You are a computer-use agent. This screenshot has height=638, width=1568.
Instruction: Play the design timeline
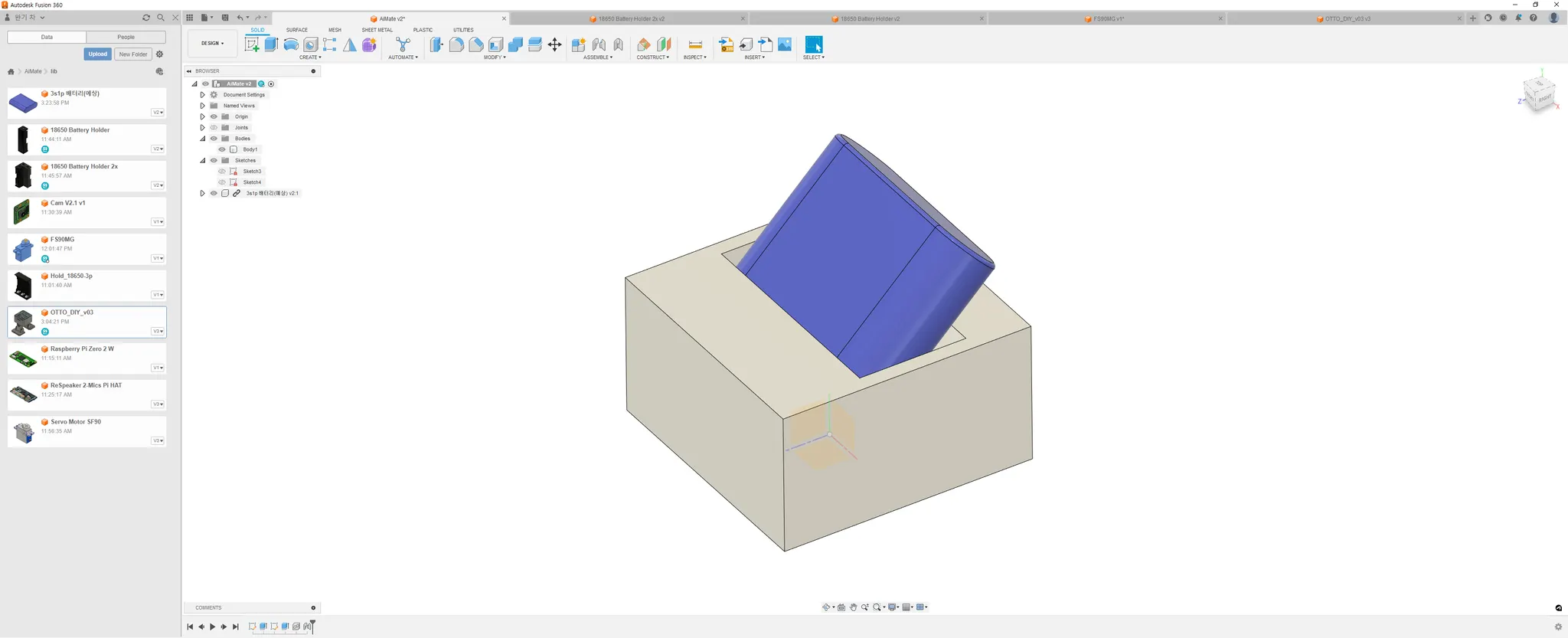pos(213,627)
